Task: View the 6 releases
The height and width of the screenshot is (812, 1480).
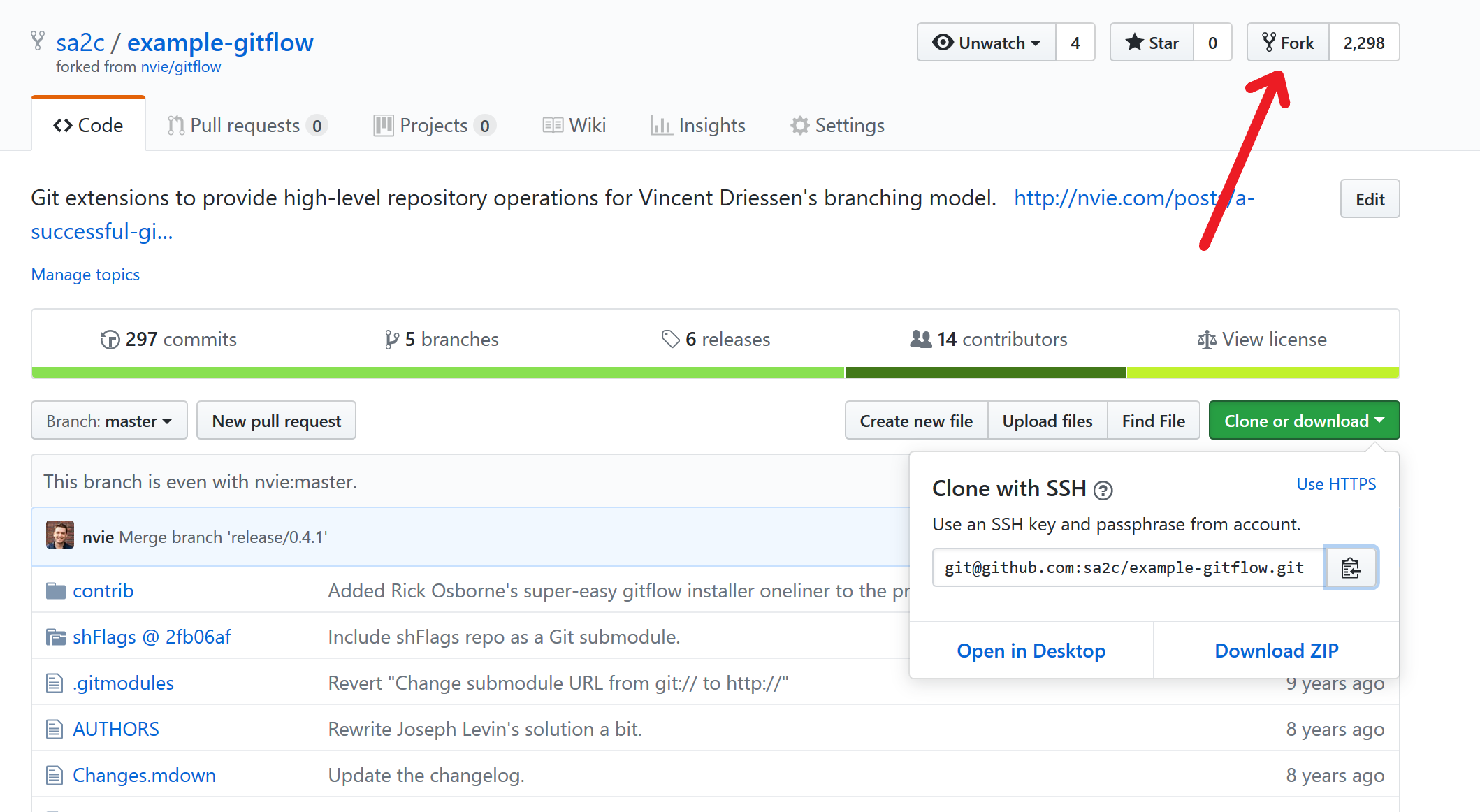Action: point(716,340)
